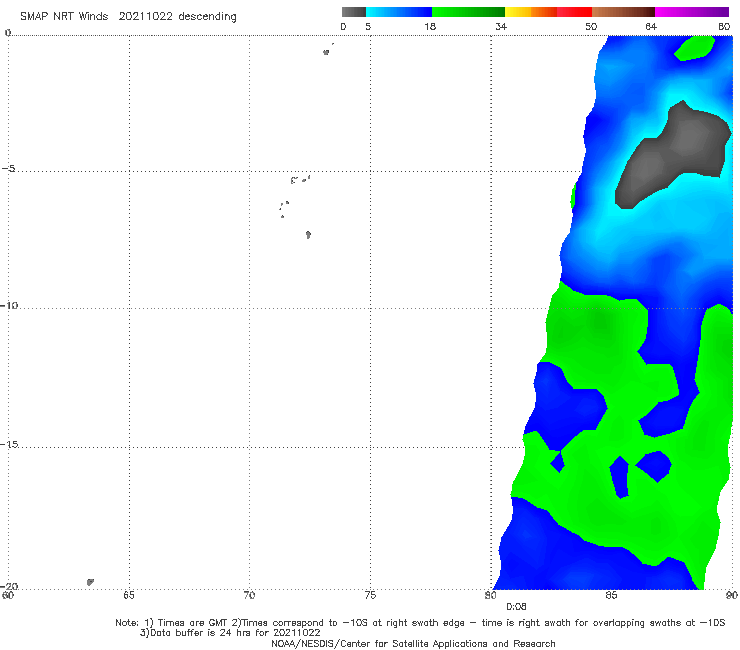Viewport: 740px width, 650px height.
Task: Click the small green patch at the swath top
Action: pos(695,48)
